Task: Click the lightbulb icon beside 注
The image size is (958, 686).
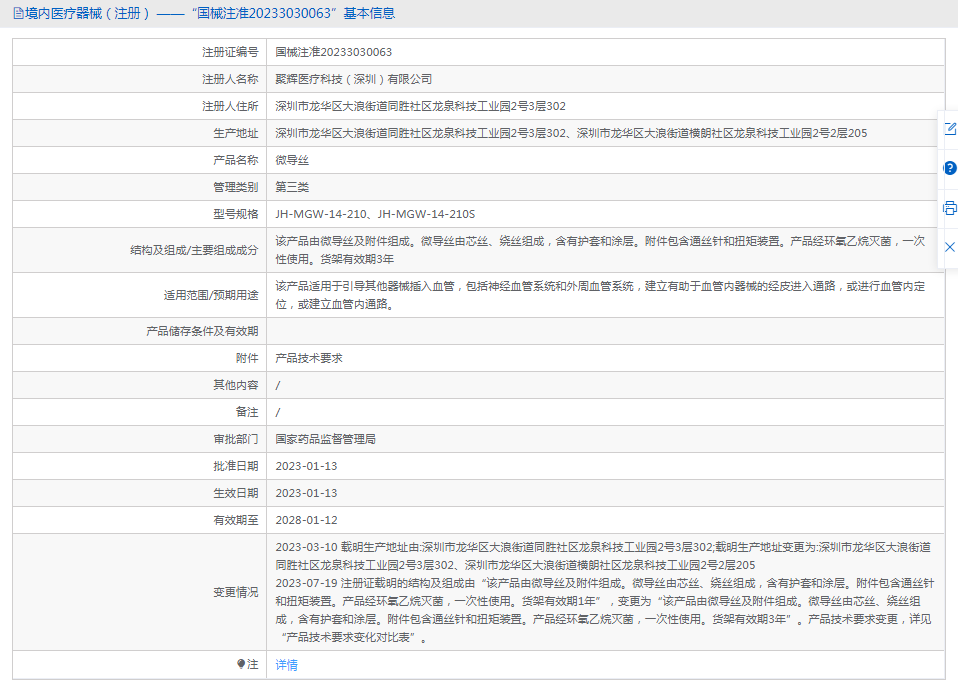Action: [241, 664]
